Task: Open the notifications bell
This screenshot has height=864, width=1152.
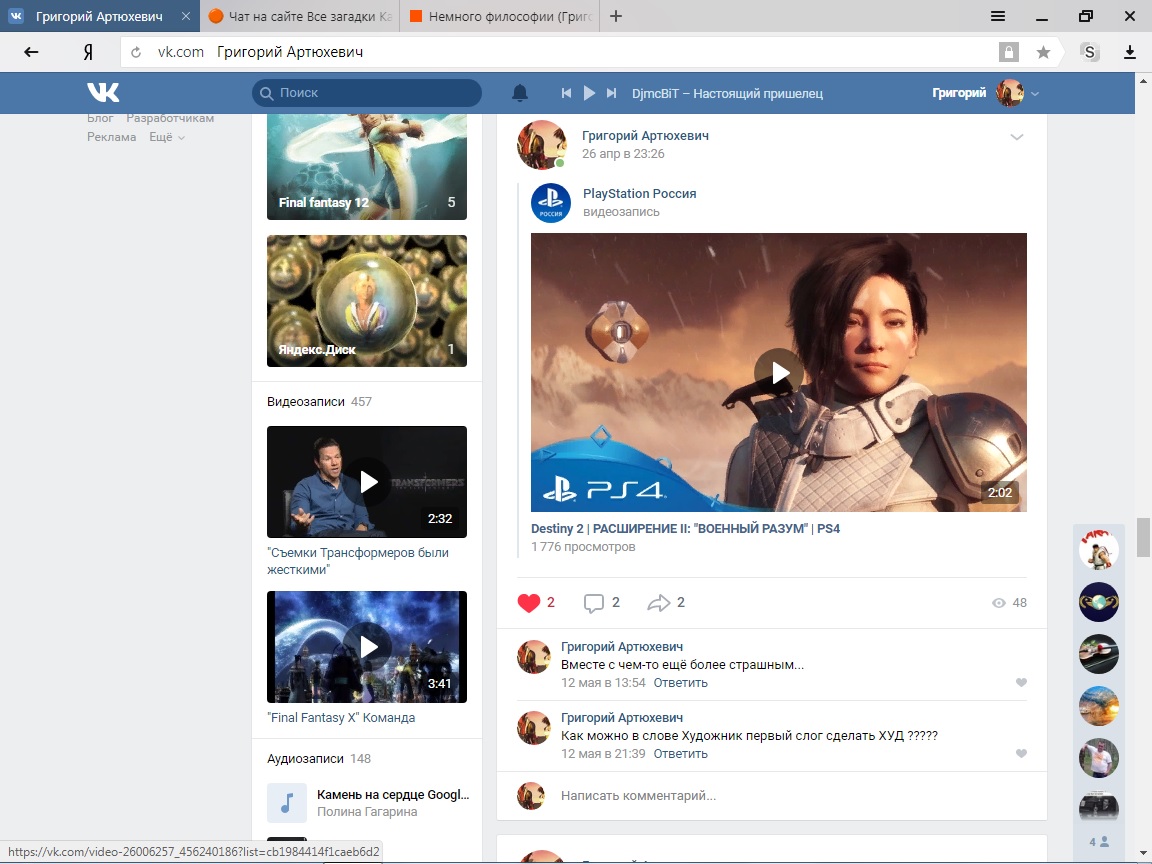Action: (520, 93)
